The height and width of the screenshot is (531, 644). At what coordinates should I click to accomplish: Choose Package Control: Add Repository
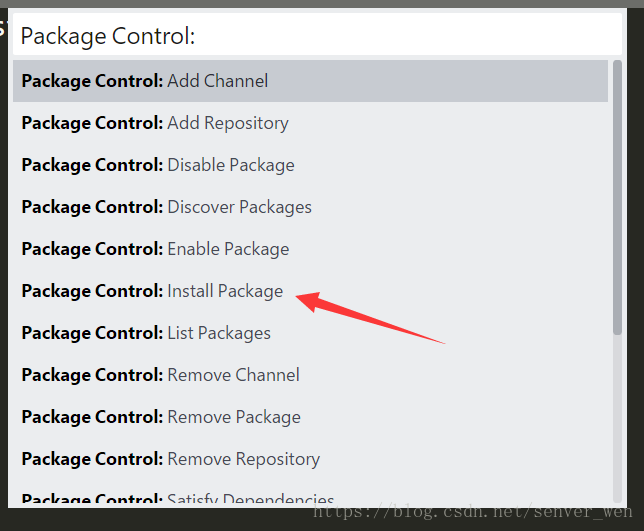point(310,123)
